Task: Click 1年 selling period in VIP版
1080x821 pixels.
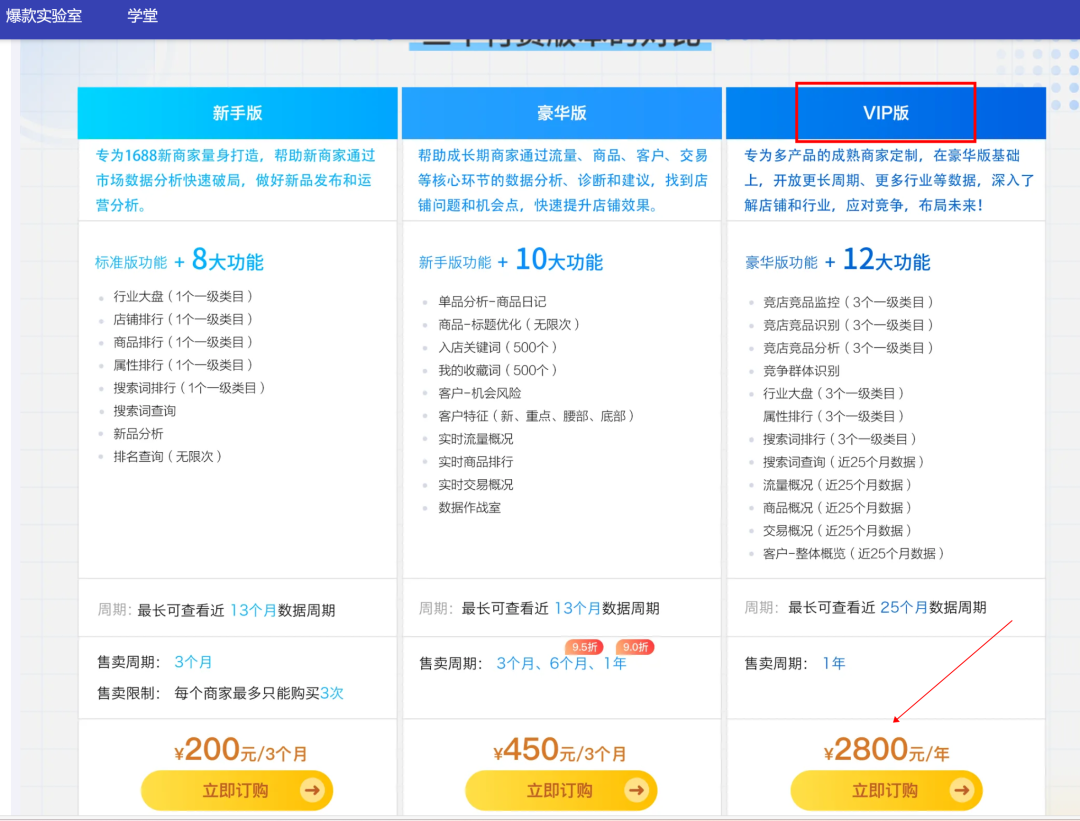Action: click(x=833, y=663)
